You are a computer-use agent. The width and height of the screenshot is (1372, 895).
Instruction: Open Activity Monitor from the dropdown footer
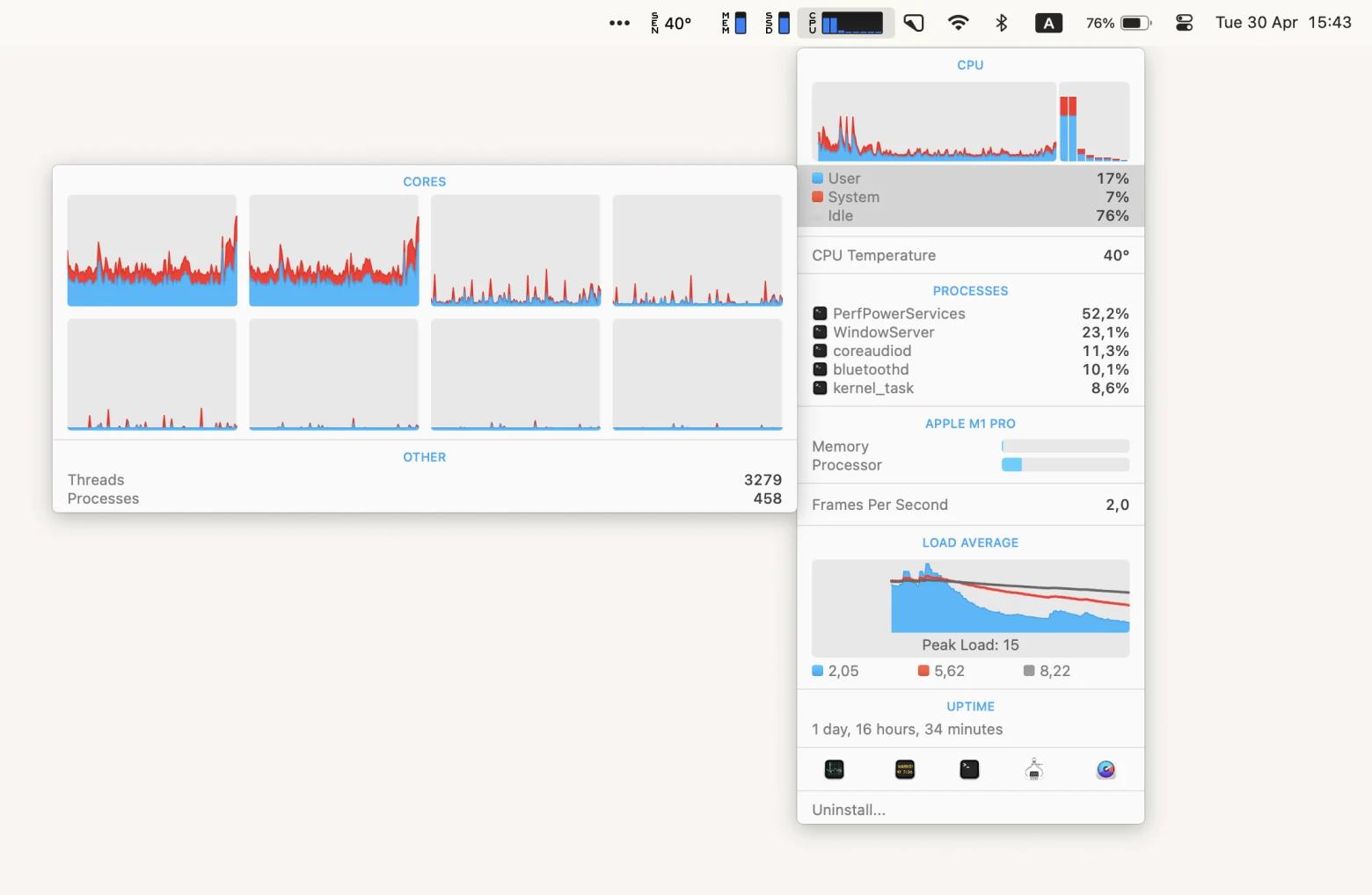[x=834, y=770]
